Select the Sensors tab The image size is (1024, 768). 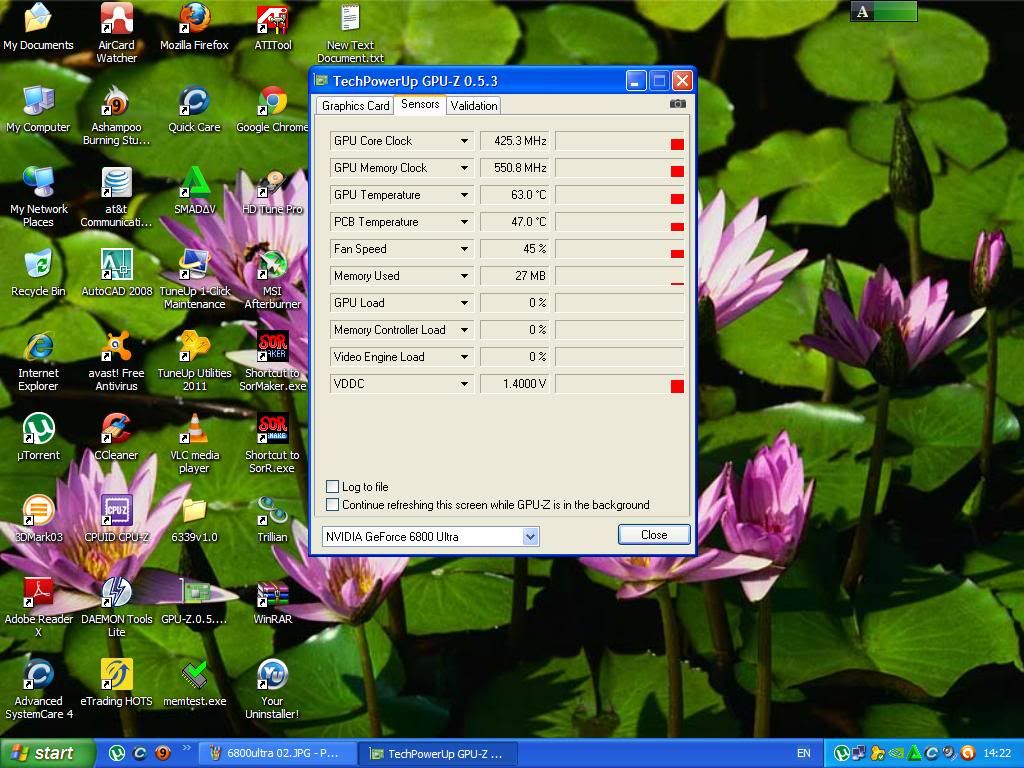pos(420,104)
